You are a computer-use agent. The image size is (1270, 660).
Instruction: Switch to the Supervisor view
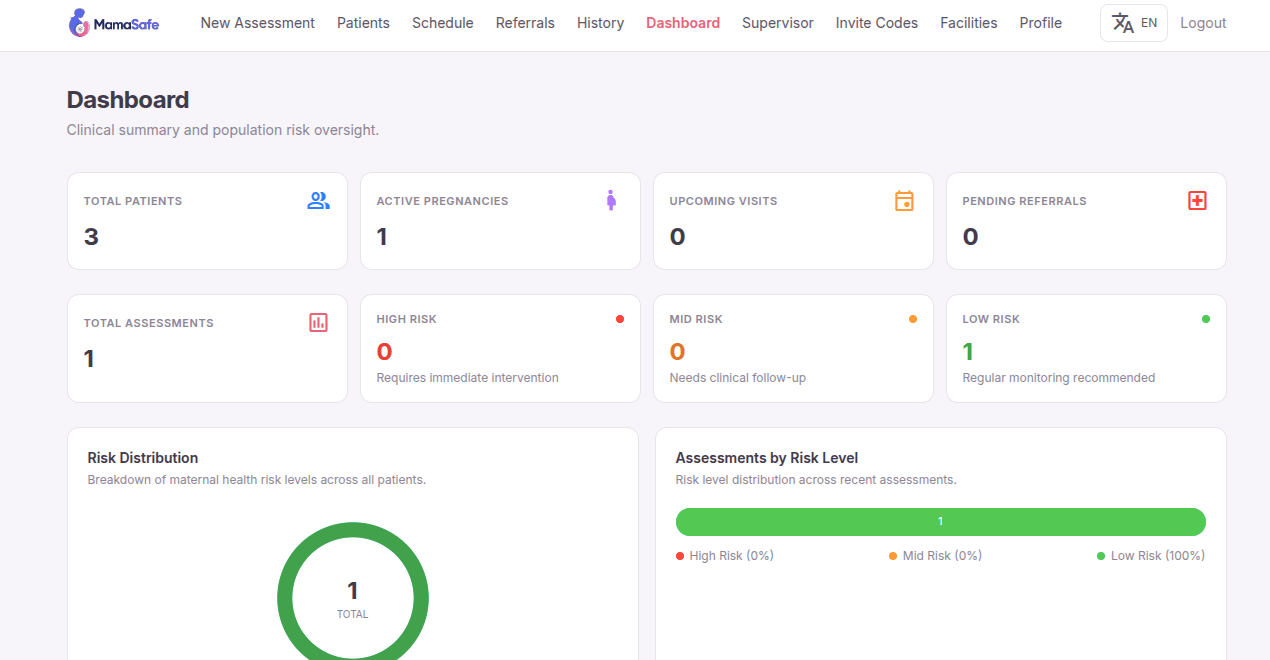(778, 23)
